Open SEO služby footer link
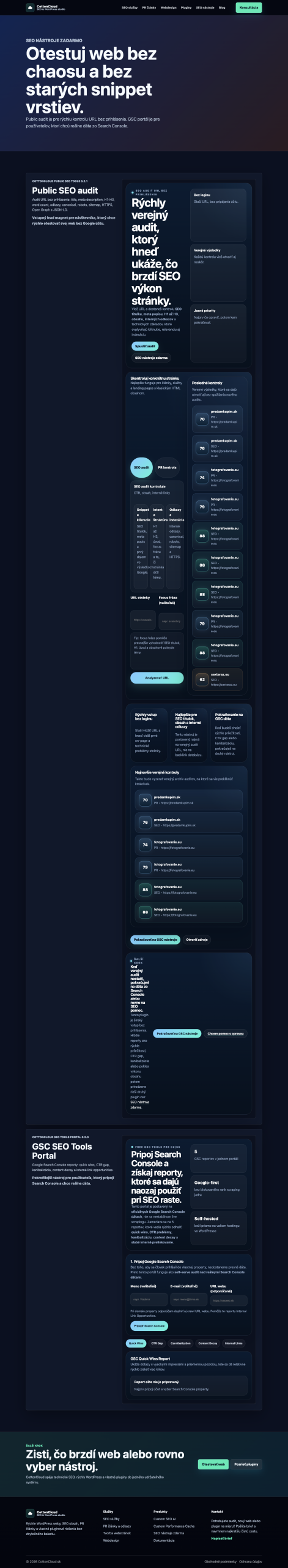Image resolution: width=288 pixels, height=1568 pixels. click(x=111, y=1519)
